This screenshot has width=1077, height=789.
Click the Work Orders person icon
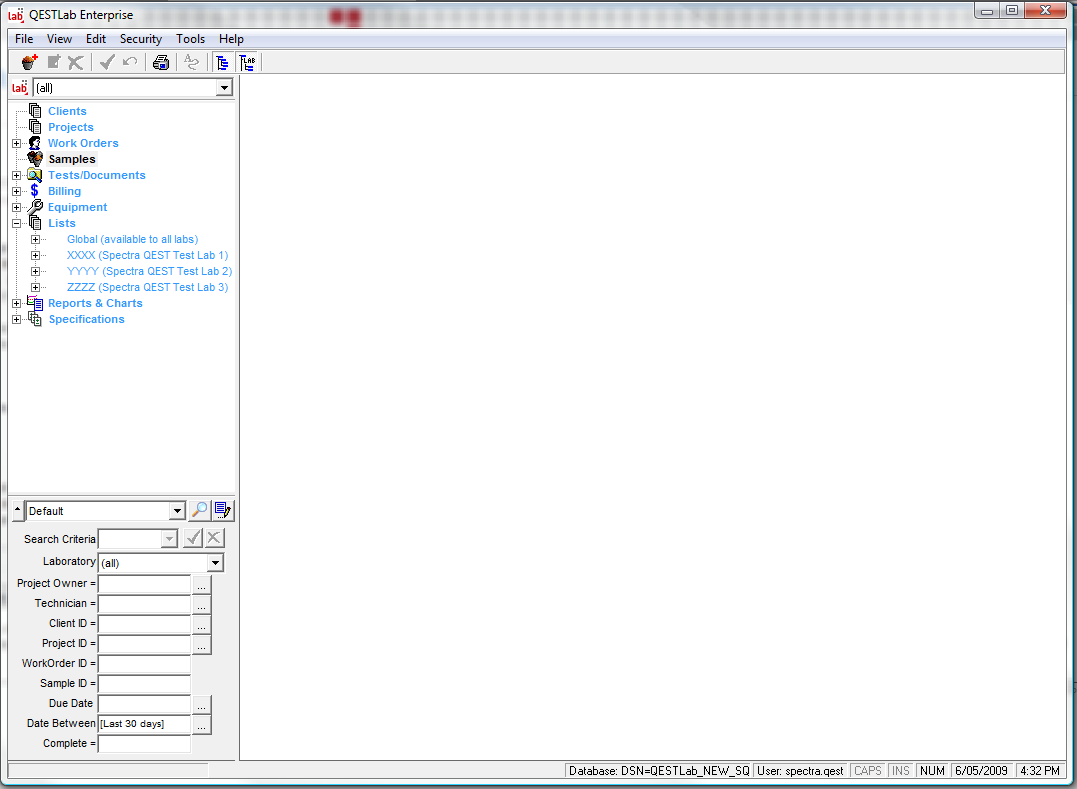[x=35, y=143]
